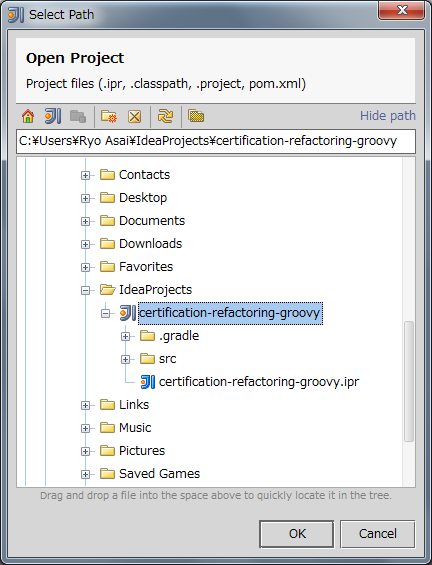Select the Saved Games folder
432x565 pixels.
(x=159, y=473)
